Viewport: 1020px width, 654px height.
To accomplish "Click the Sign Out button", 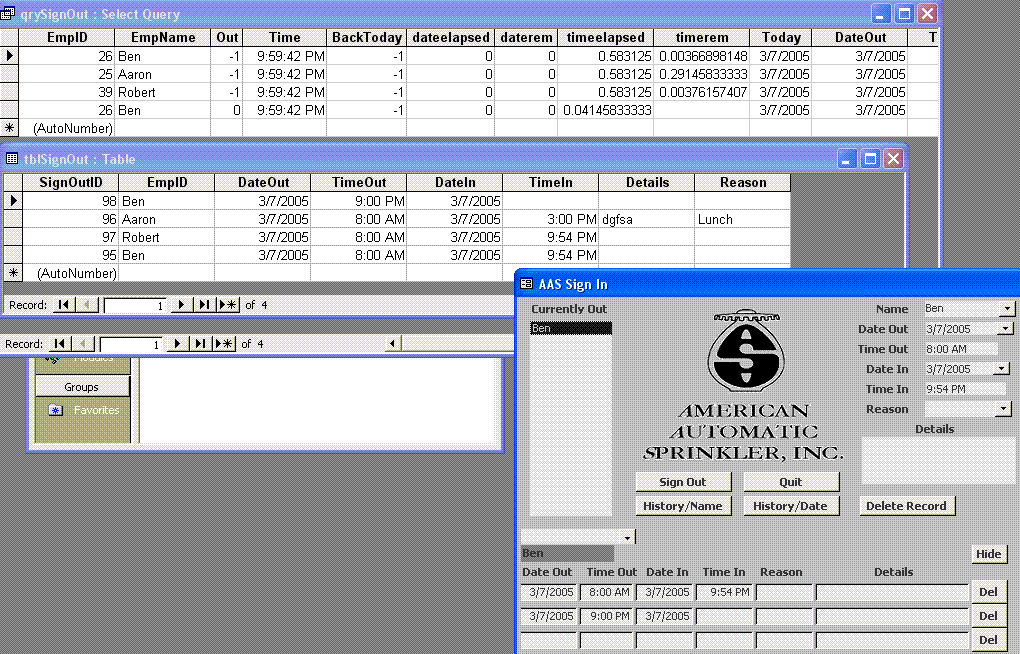I will (x=683, y=482).
